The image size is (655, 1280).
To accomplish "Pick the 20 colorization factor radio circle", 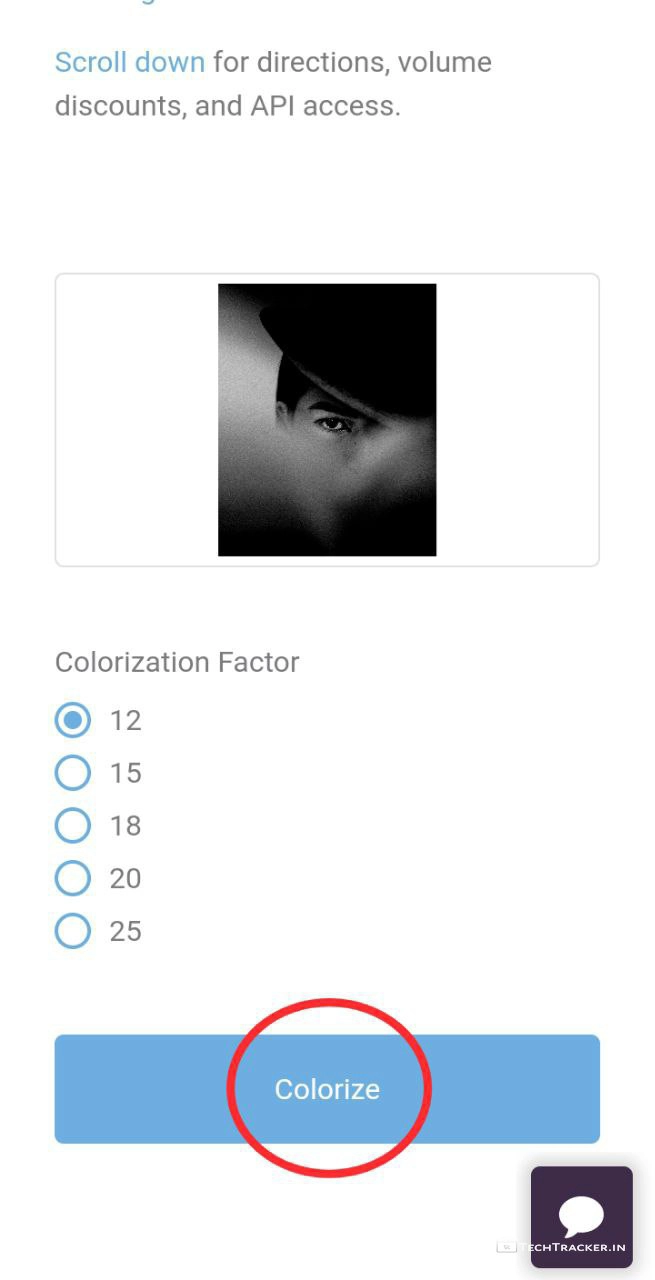I will [73, 879].
